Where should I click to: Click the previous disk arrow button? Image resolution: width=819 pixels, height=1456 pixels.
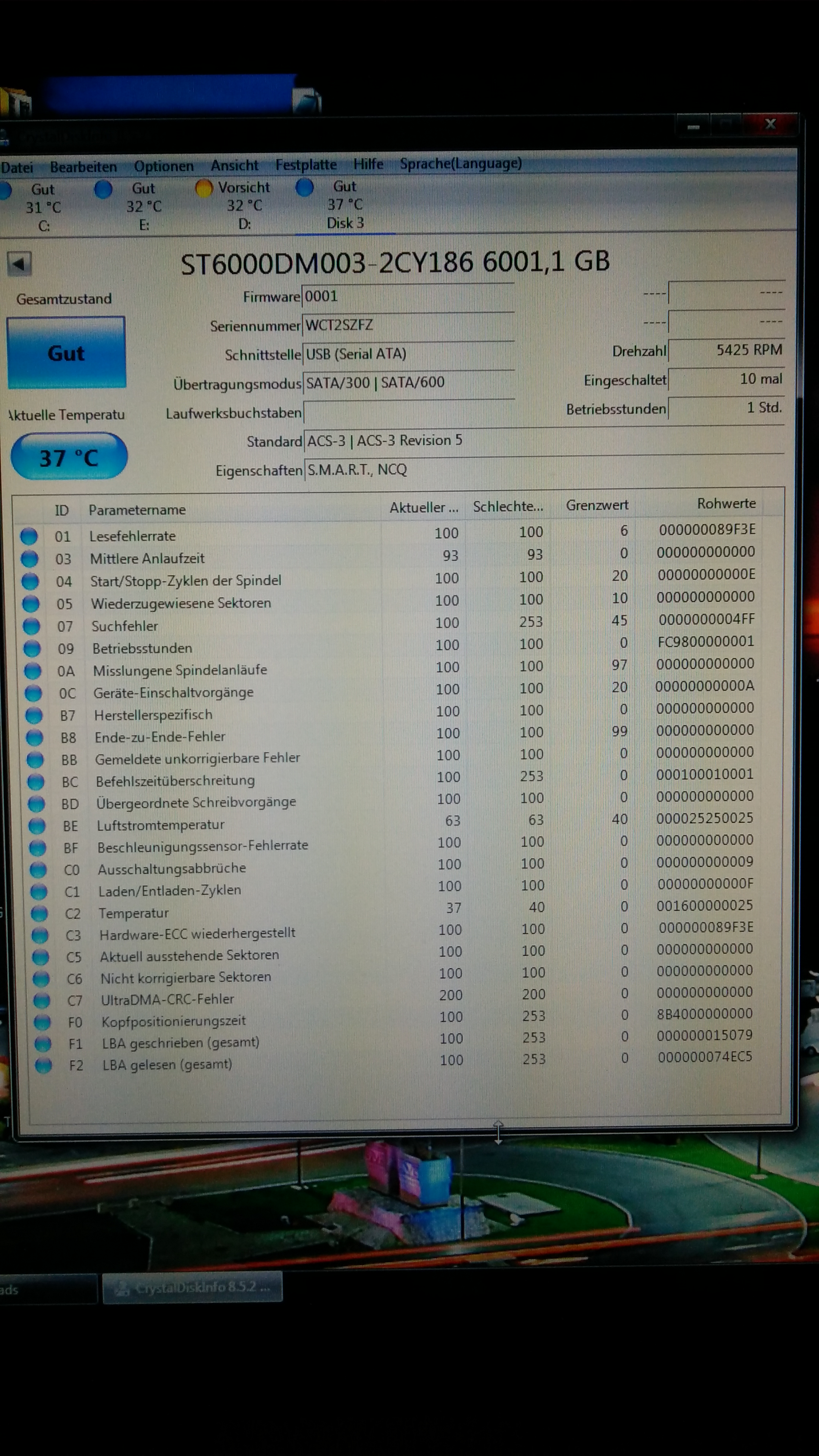[x=19, y=264]
